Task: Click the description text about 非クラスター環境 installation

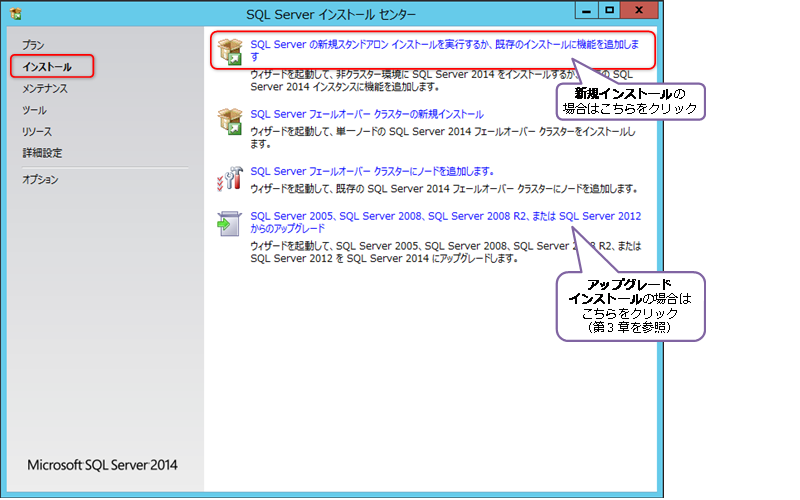Action: point(441,81)
